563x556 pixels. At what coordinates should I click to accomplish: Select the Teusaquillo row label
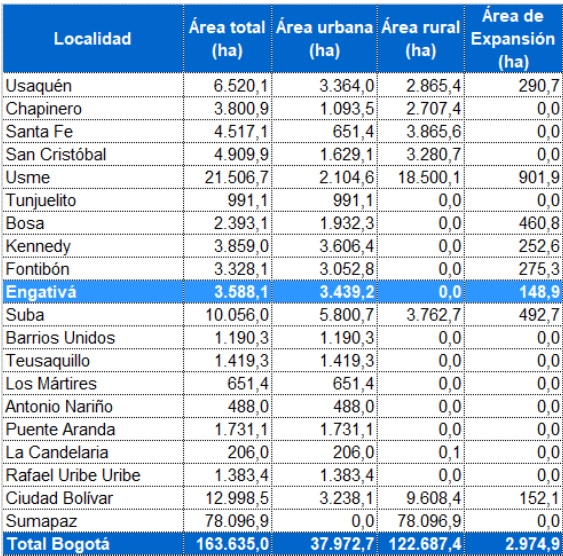(x=93, y=360)
